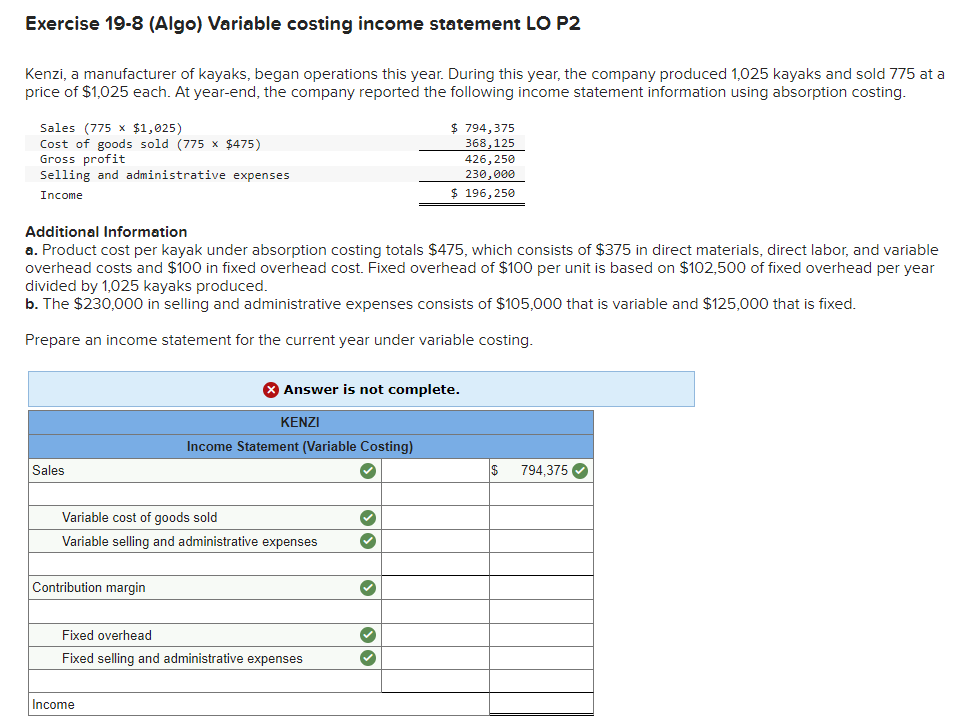Click the checkmark next to the 794,375 amount
Viewport: 969px width, 721px height.
tap(578, 470)
